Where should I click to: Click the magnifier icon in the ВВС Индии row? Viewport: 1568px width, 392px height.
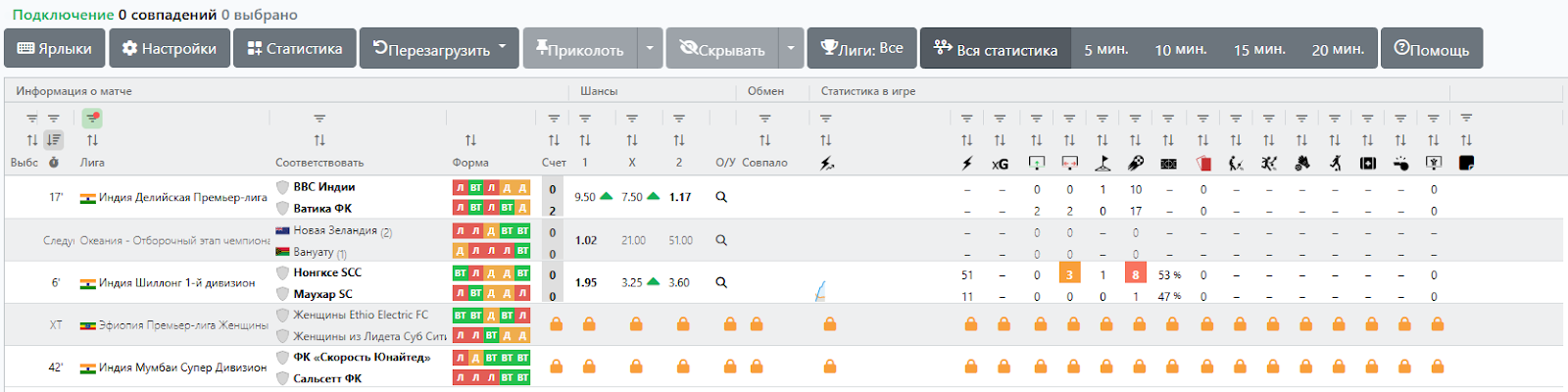[721, 197]
